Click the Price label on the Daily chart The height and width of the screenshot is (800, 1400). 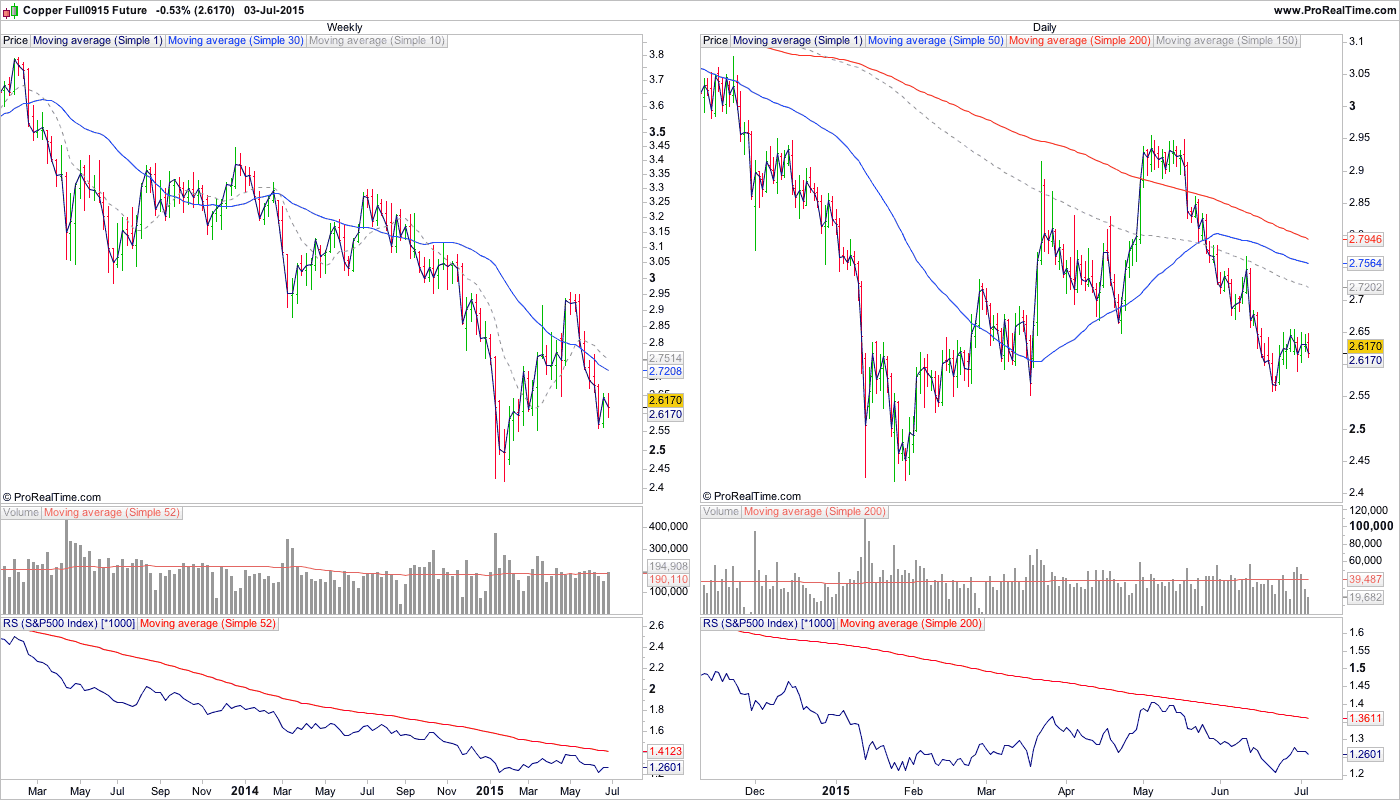(716, 41)
